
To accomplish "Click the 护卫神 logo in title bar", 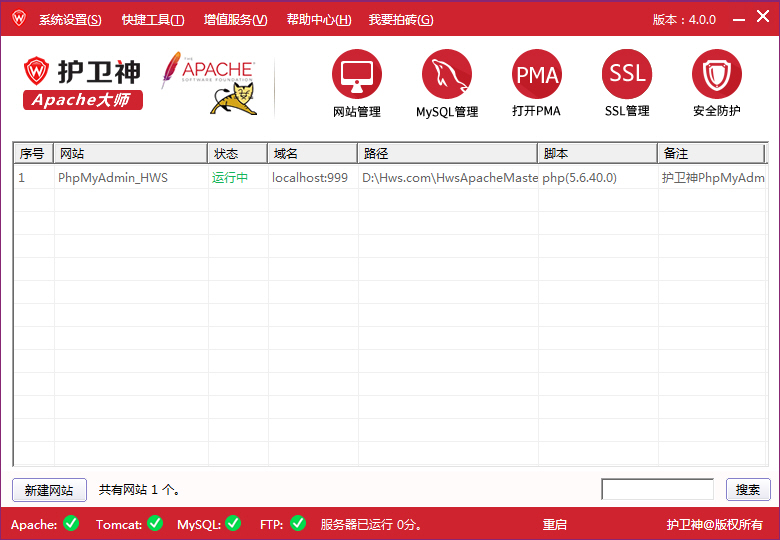I will pos(18,19).
